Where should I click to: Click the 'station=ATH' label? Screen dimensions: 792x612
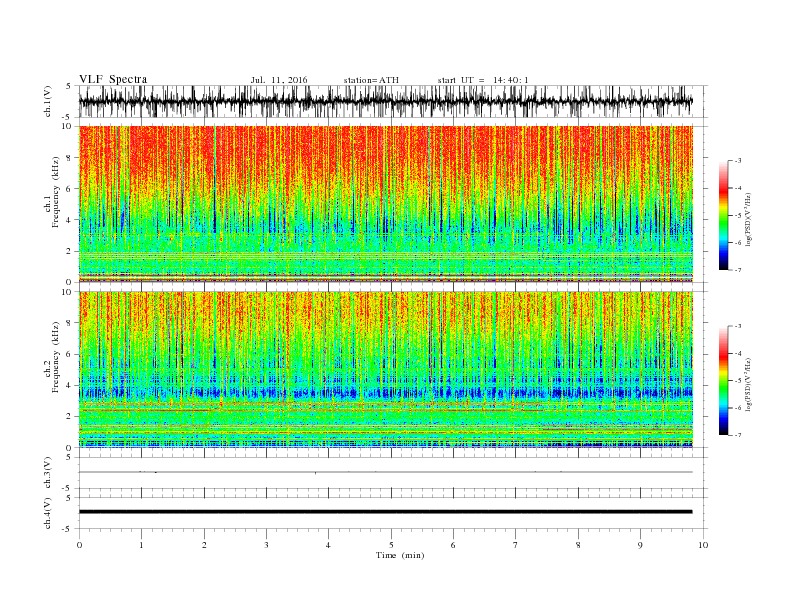371,80
